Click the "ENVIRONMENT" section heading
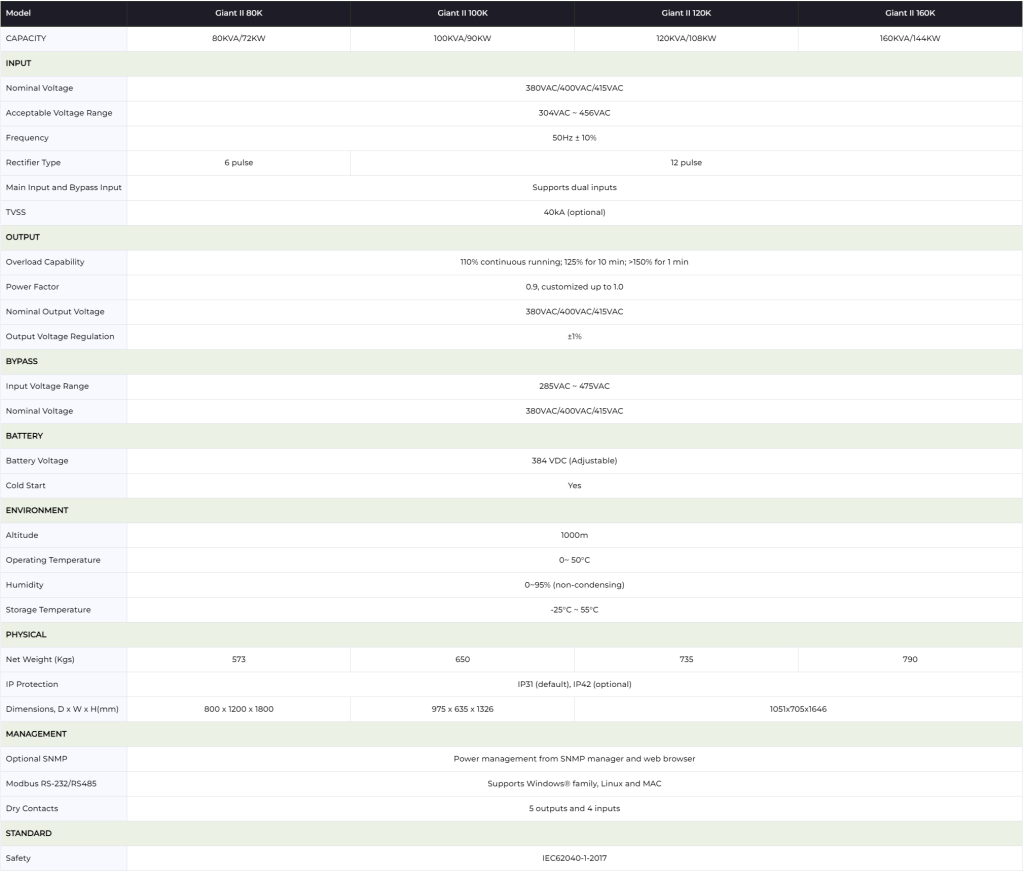The width and height of the screenshot is (1024, 873). (x=37, y=510)
